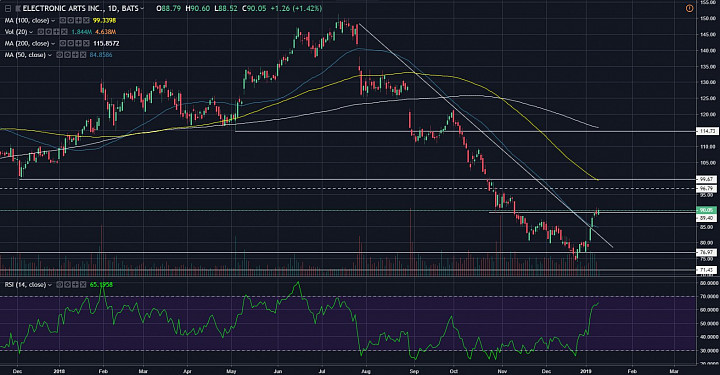Click the yellow MA value 99.3398
Screen dimensions: 720x375
tap(104, 20)
